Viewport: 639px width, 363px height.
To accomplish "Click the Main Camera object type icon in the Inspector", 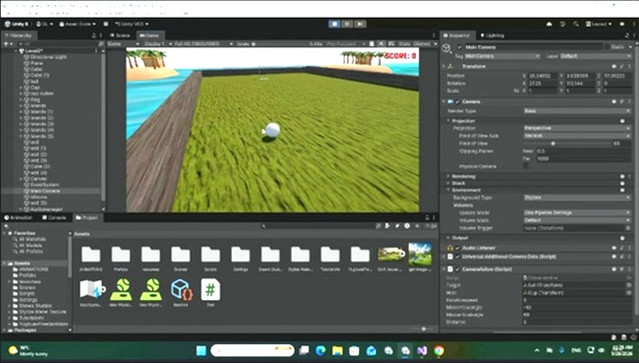I will tap(447, 48).
